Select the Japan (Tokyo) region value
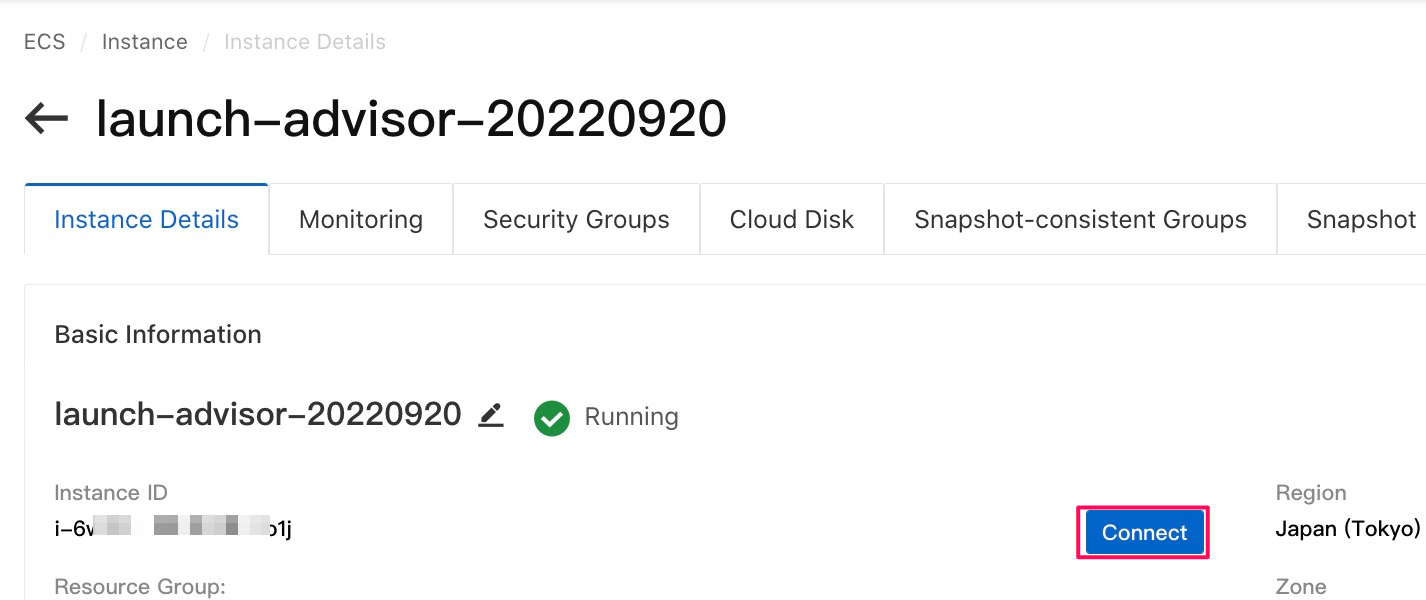Screen dimensions: 1426x600 (x=1347, y=528)
